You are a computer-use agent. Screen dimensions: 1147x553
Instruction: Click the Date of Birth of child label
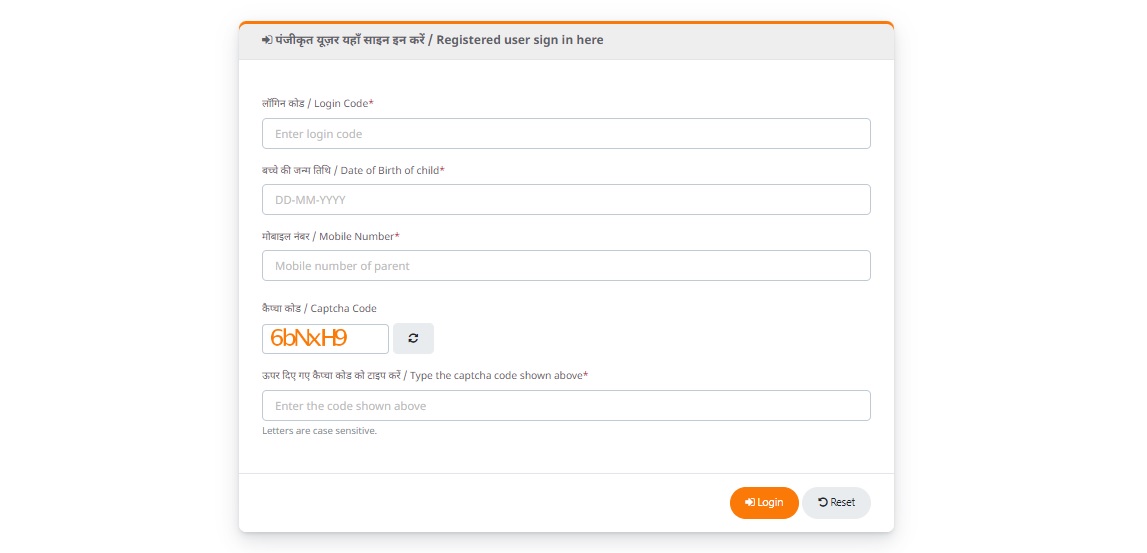coord(351,170)
